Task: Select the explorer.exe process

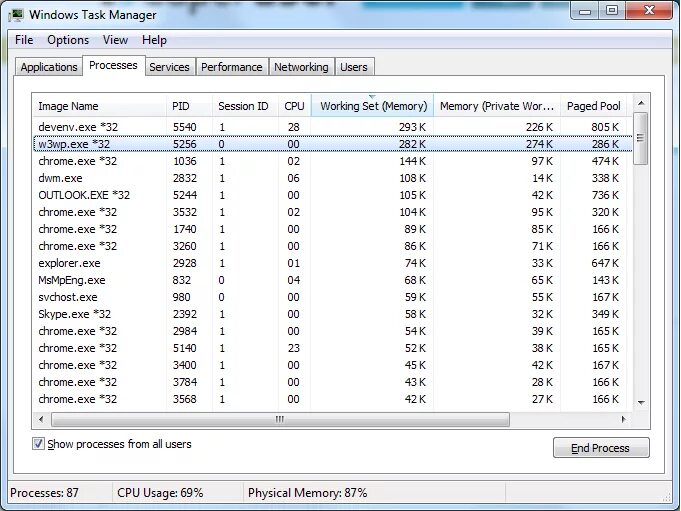Action: click(x=333, y=263)
